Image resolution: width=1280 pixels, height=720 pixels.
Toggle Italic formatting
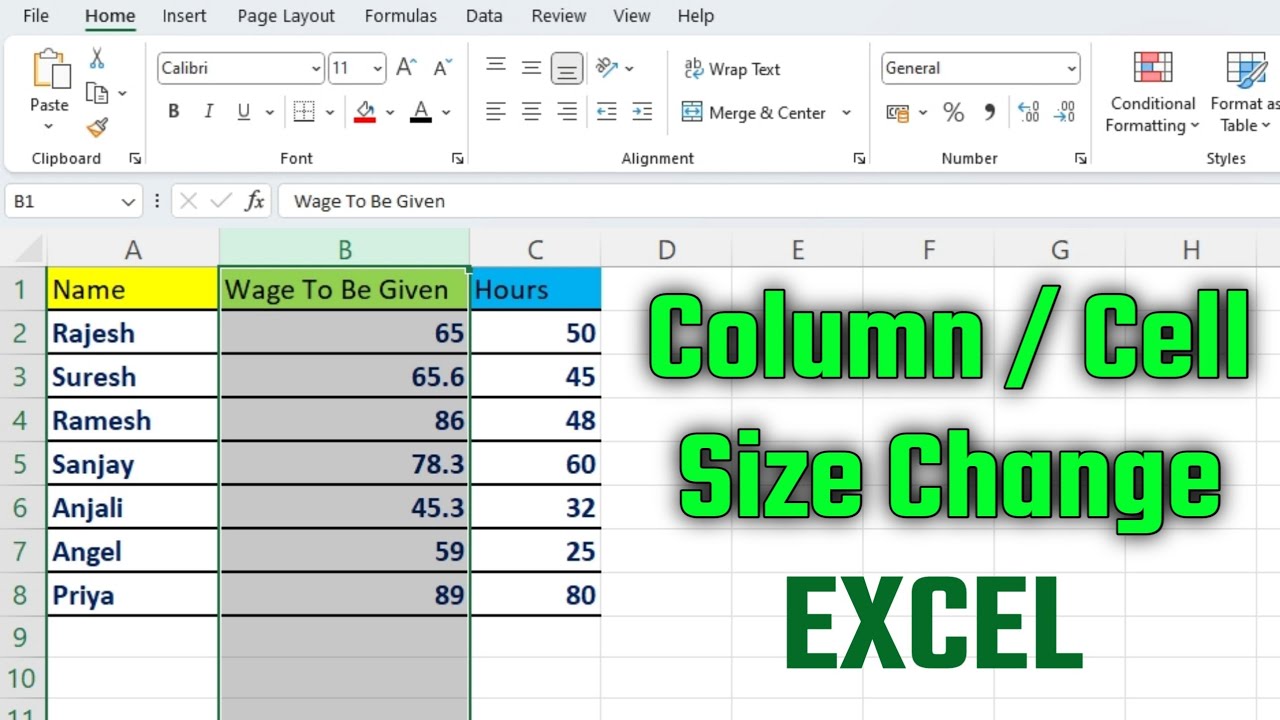(x=209, y=112)
